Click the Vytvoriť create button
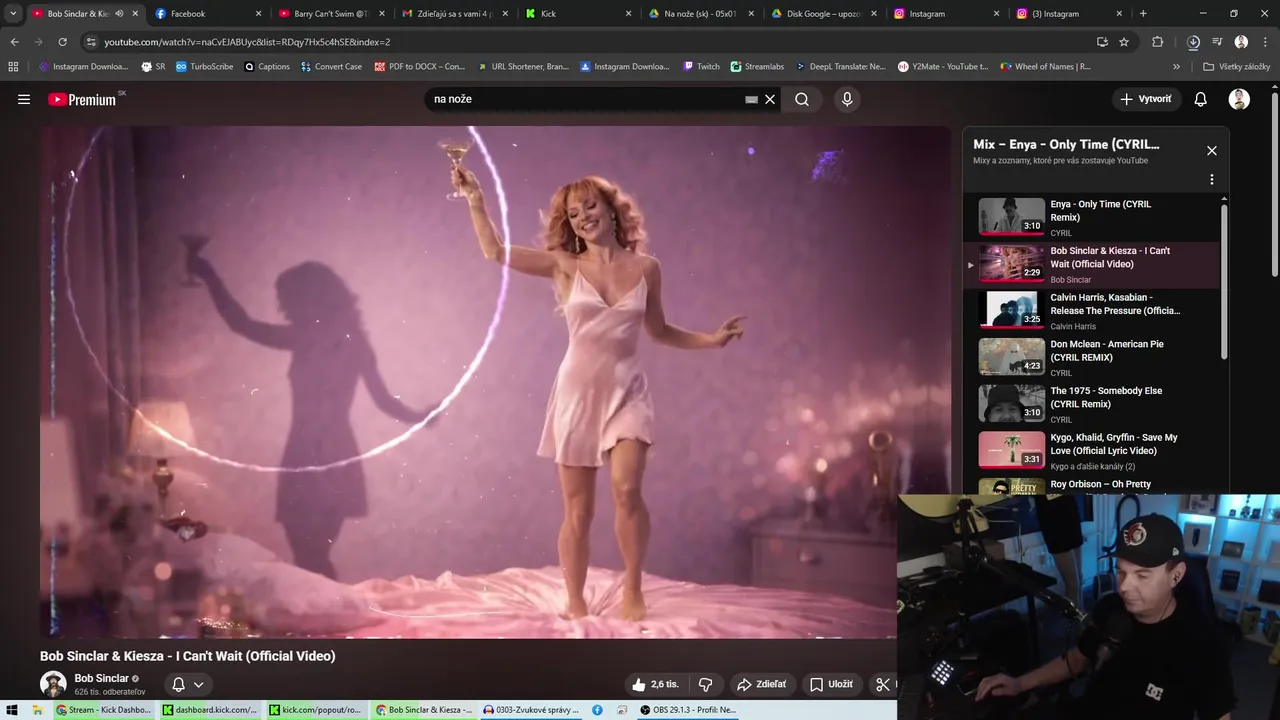Viewport: 1280px width, 720px height. pos(1146,99)
